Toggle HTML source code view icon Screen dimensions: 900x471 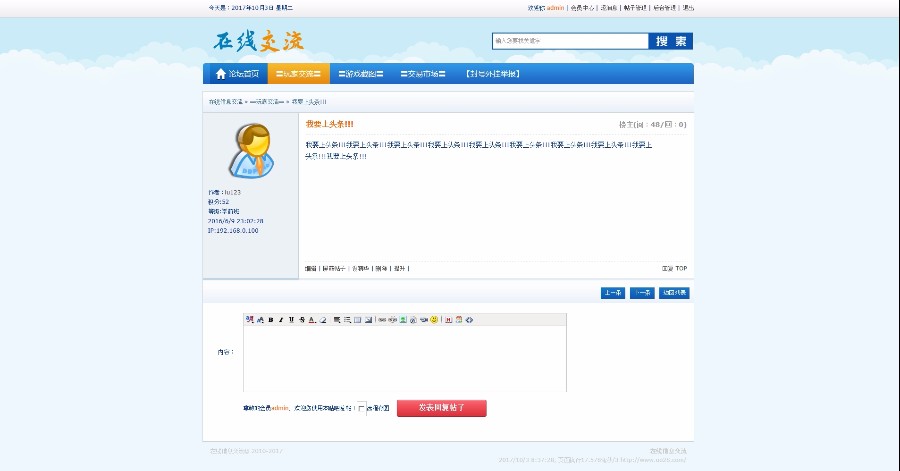click(470, 320)
